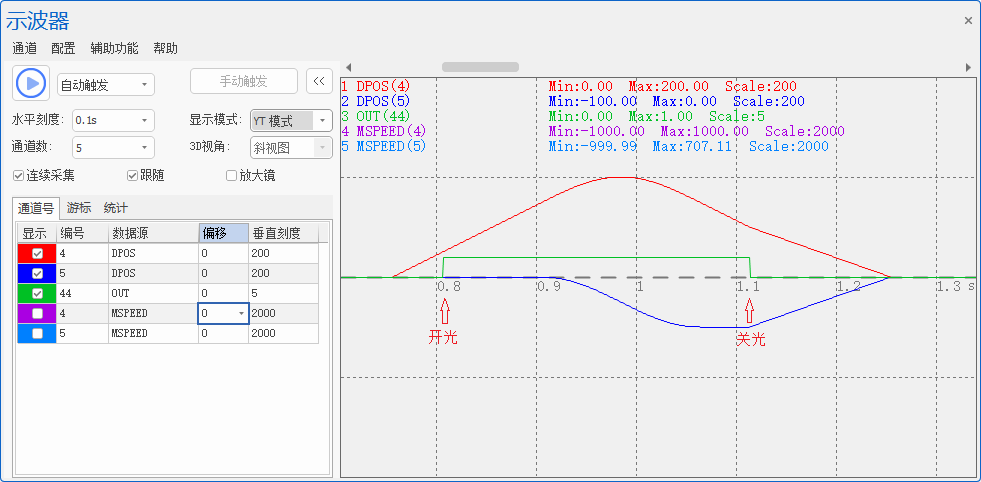Open the 通道 menu
Screen dimensions: 981x482
[x=24, y=48]
